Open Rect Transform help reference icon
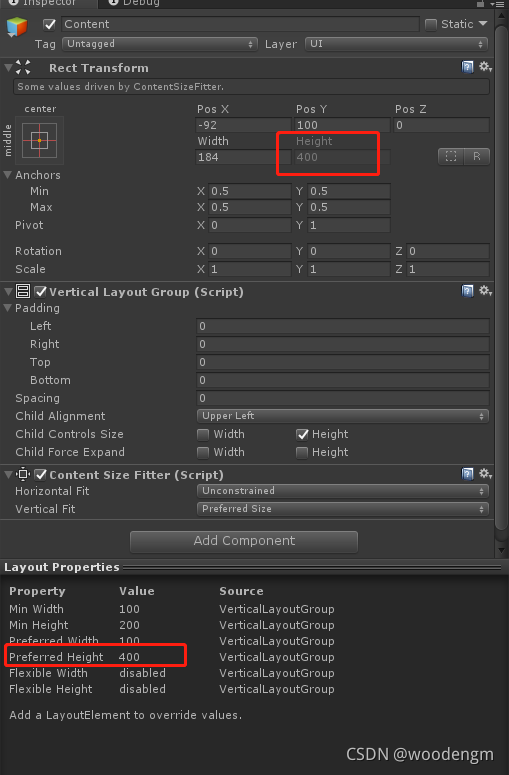Image resolution: width=509 pixels, height=775 pixels. (x=467, y=67)
